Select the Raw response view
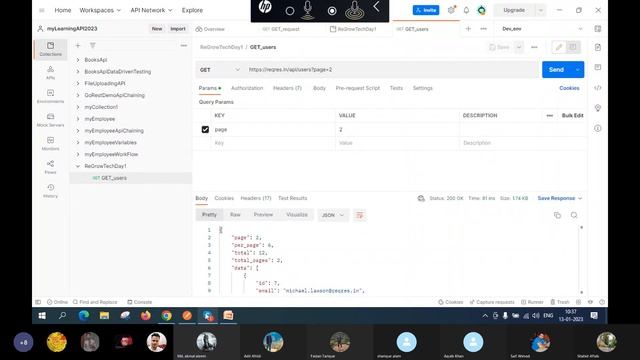Screen dimensions: 640x360 pos(235,215)
